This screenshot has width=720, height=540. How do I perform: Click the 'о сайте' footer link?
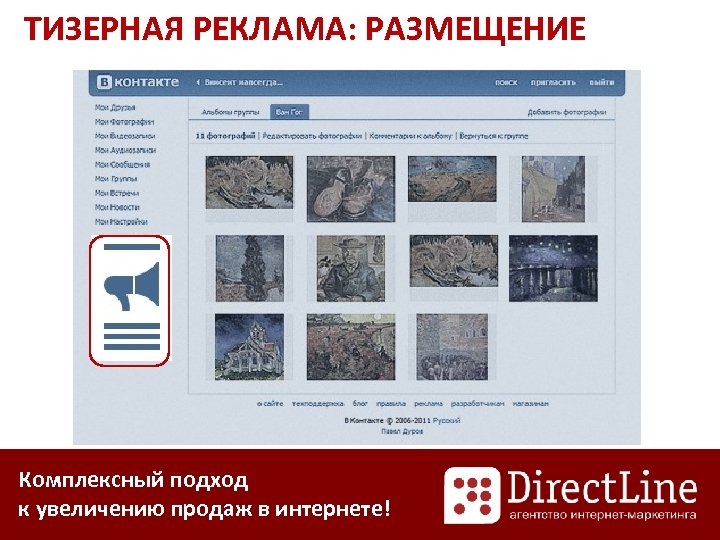coord(270,404)
